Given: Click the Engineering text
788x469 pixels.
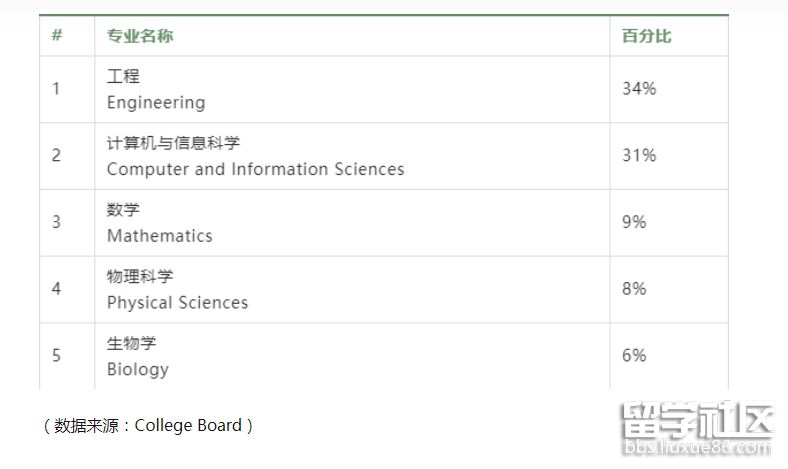Looking at the screenshot, I should (x=156, y=102).
